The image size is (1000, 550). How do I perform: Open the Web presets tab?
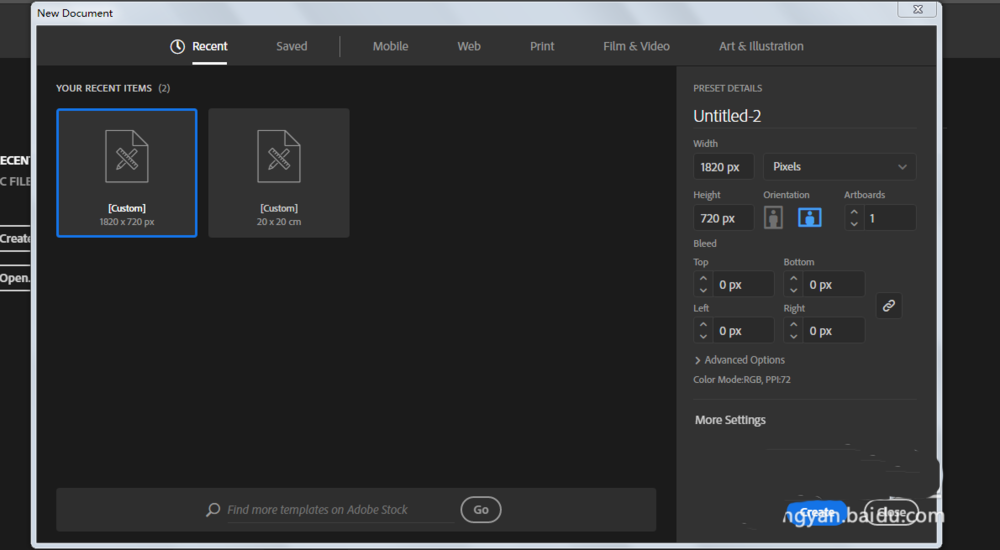(469, 46)
